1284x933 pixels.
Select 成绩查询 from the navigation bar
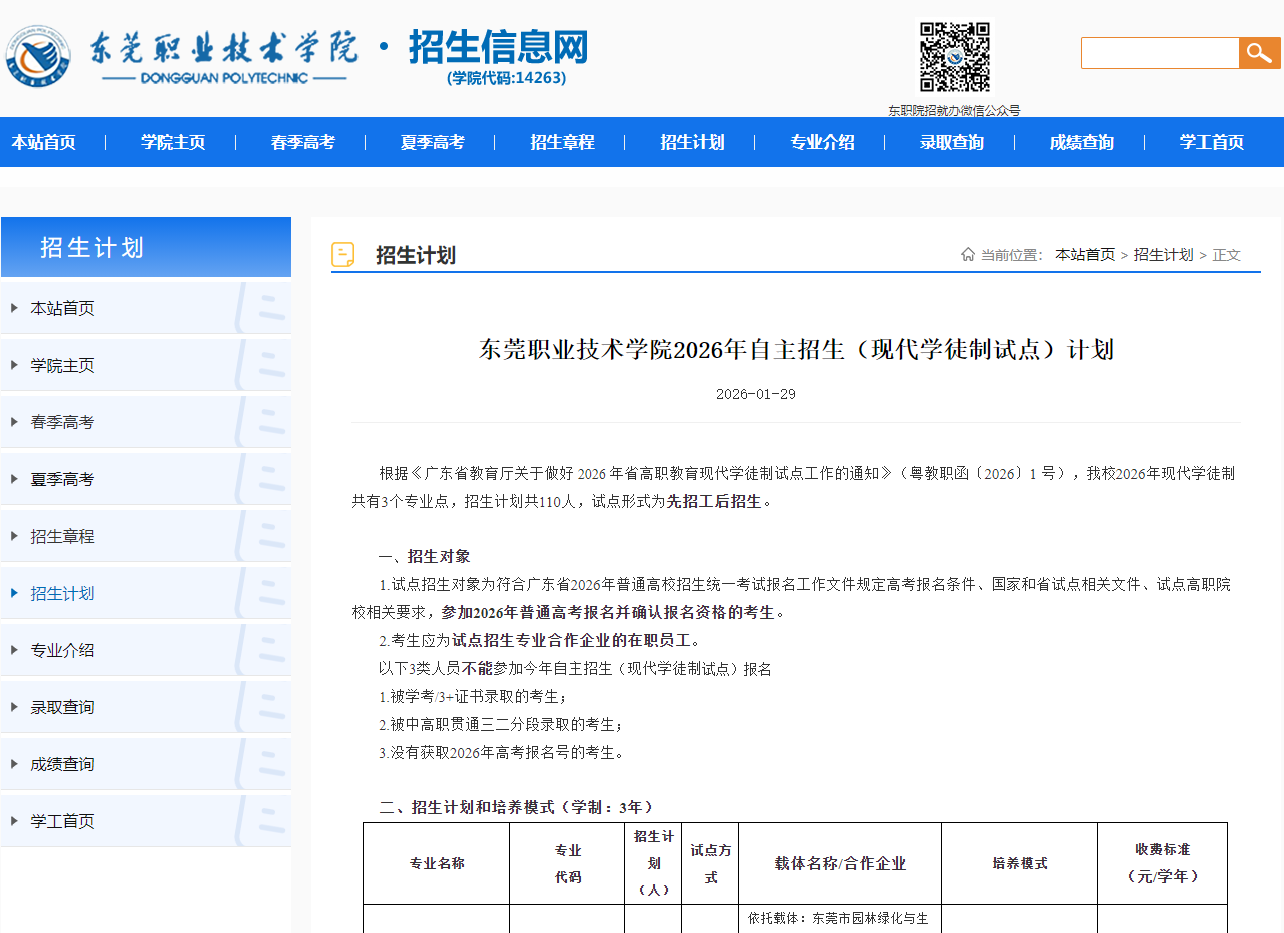coord(1080,142)
